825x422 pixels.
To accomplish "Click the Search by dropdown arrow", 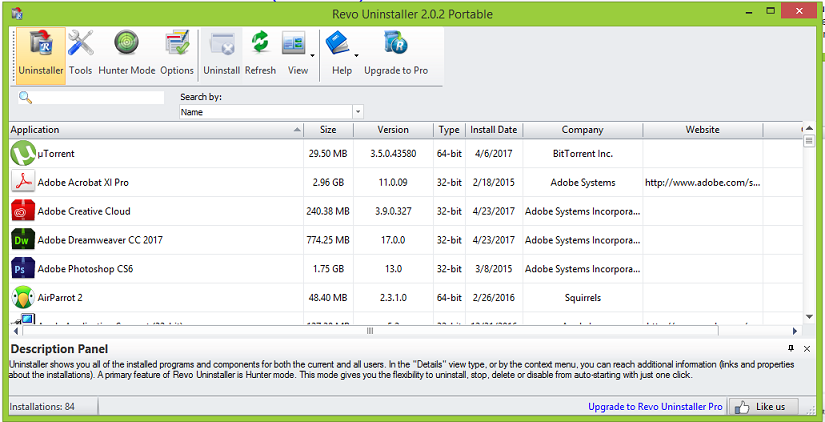I will tap(358, 112).
